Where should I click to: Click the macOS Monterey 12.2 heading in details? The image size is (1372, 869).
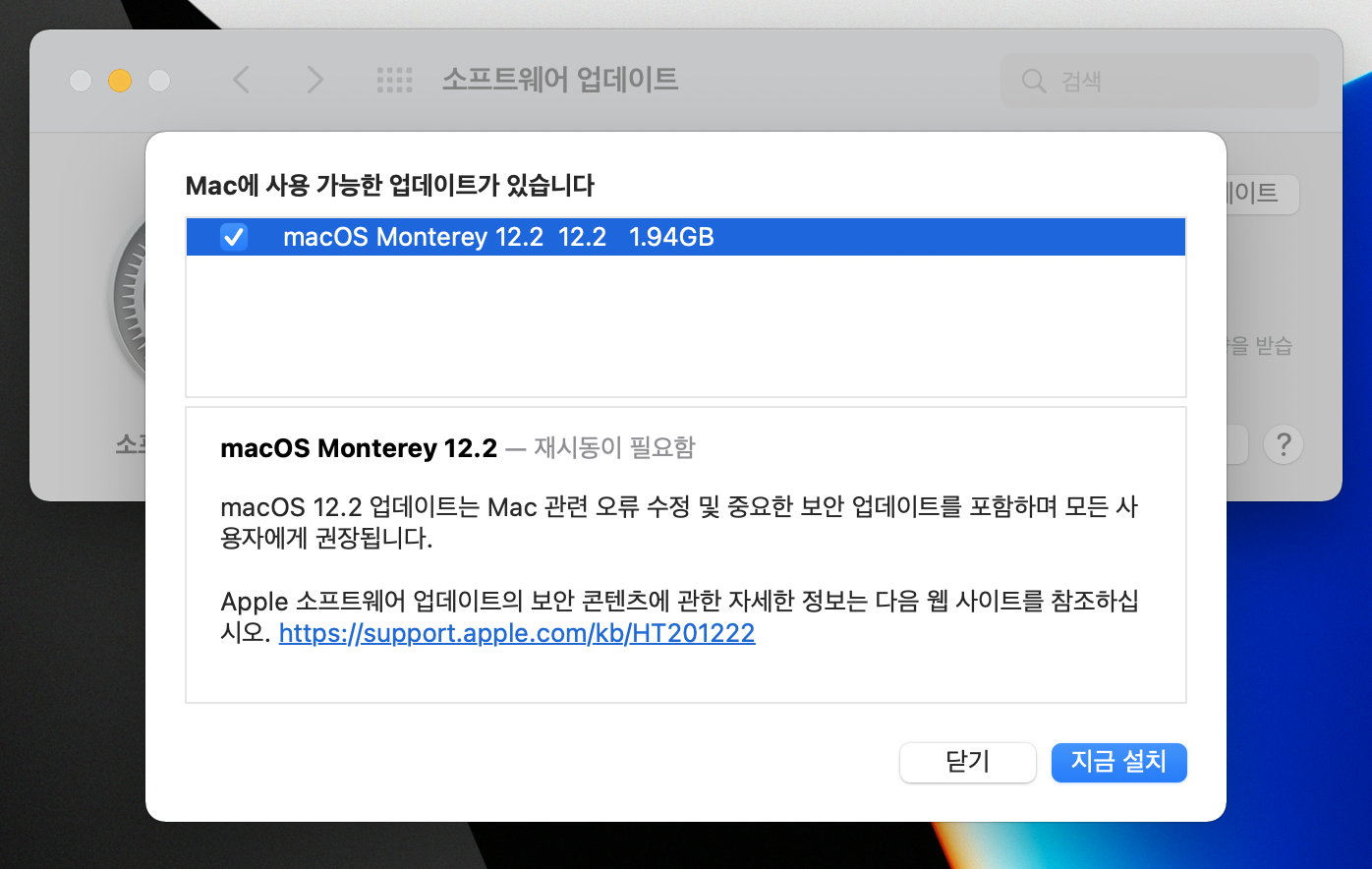coord(359,448)
